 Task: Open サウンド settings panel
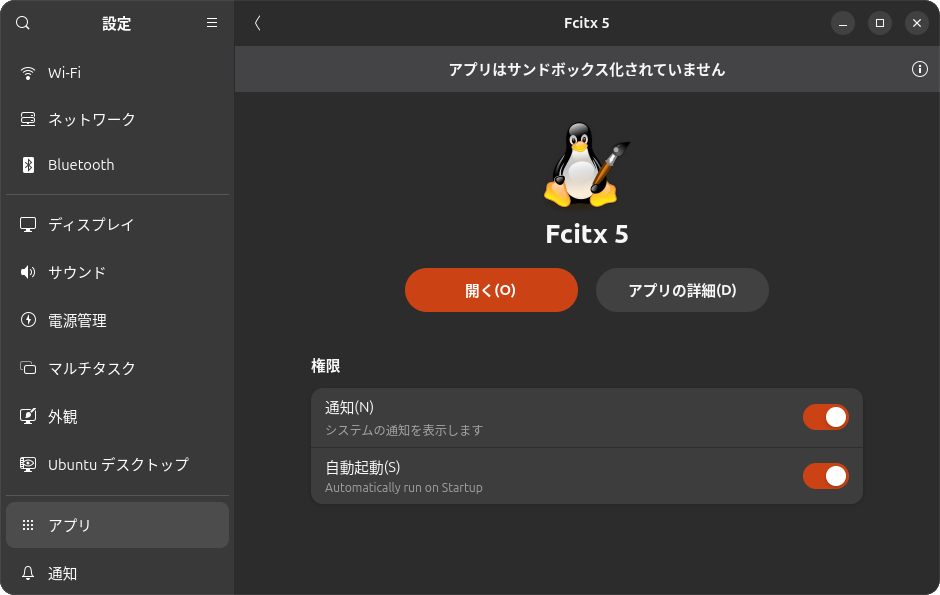[x=118, y=273]
